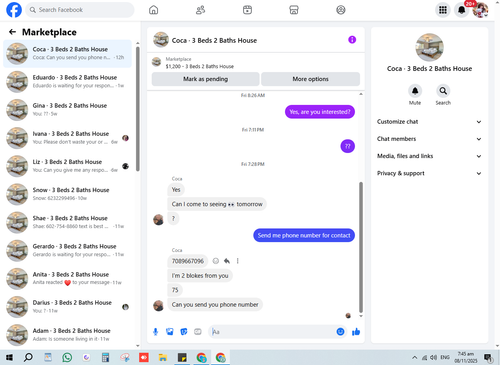
Task: Click the large listing photo in info panel
Action: pos(429,47)
